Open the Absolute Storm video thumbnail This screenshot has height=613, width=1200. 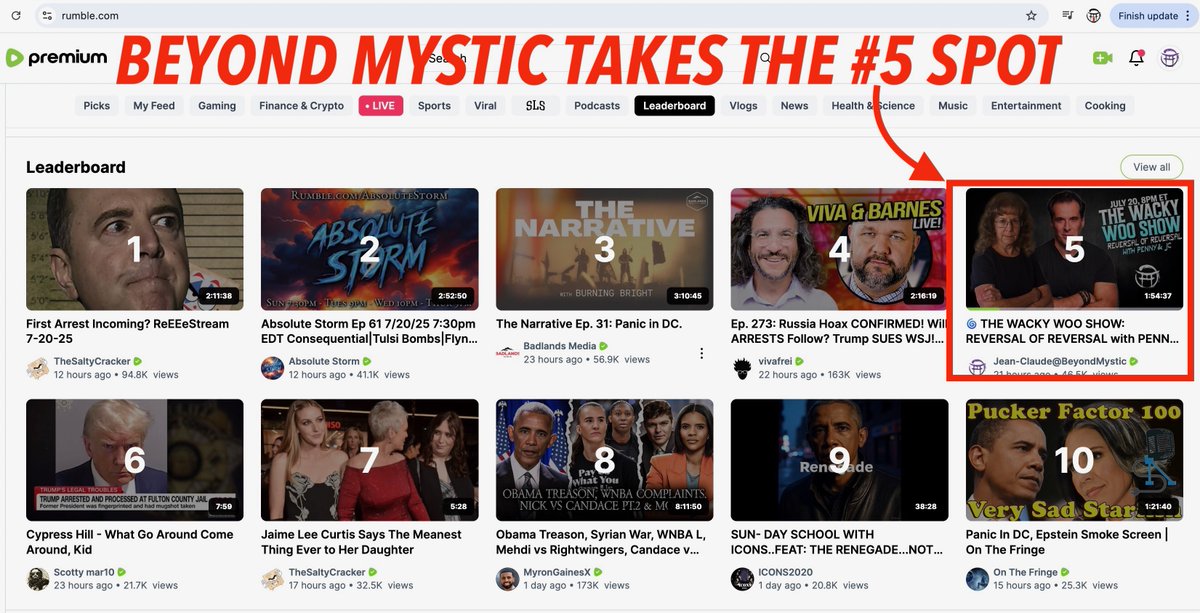point(370,249)
